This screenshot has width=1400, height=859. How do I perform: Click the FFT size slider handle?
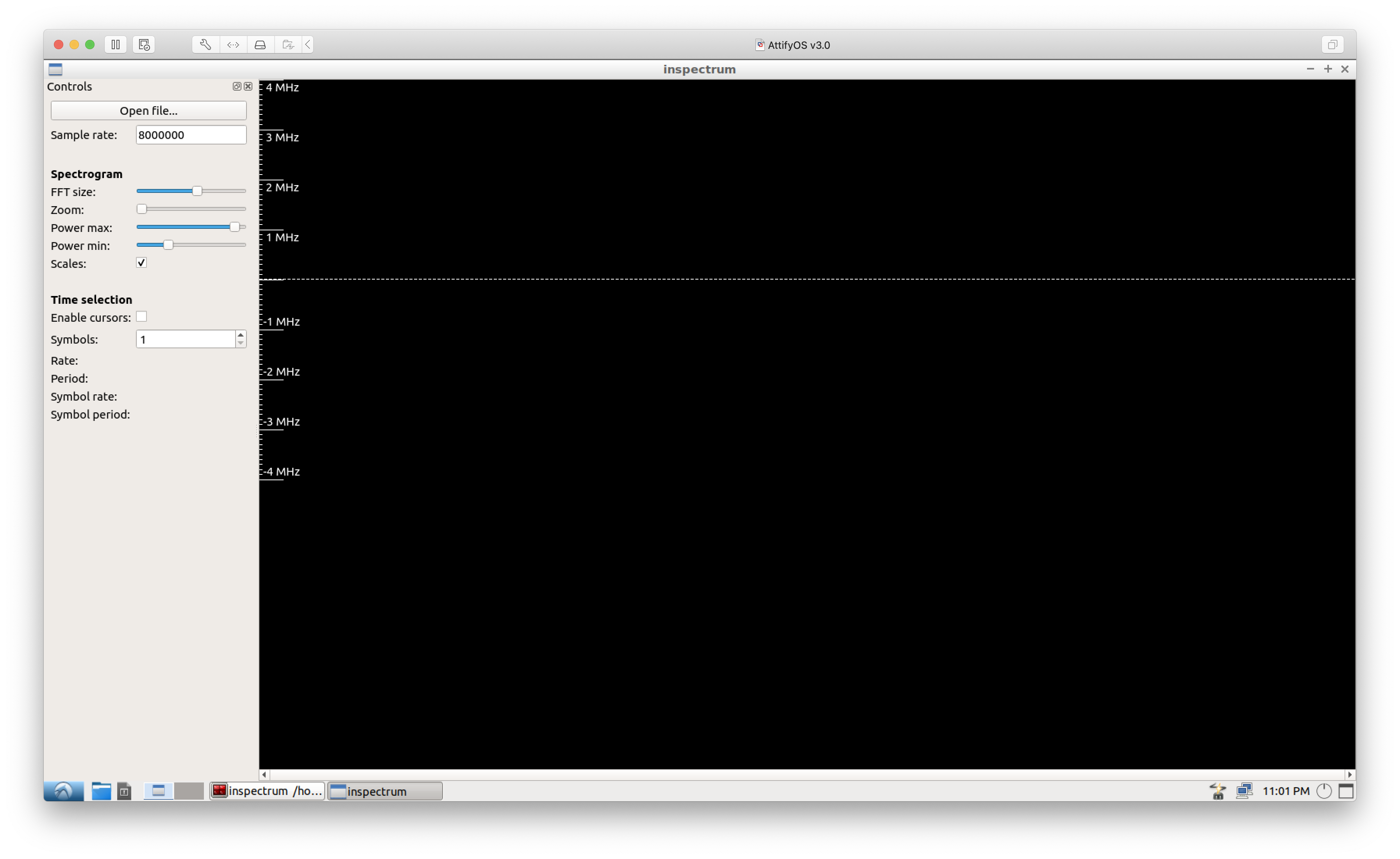[197, 191]
